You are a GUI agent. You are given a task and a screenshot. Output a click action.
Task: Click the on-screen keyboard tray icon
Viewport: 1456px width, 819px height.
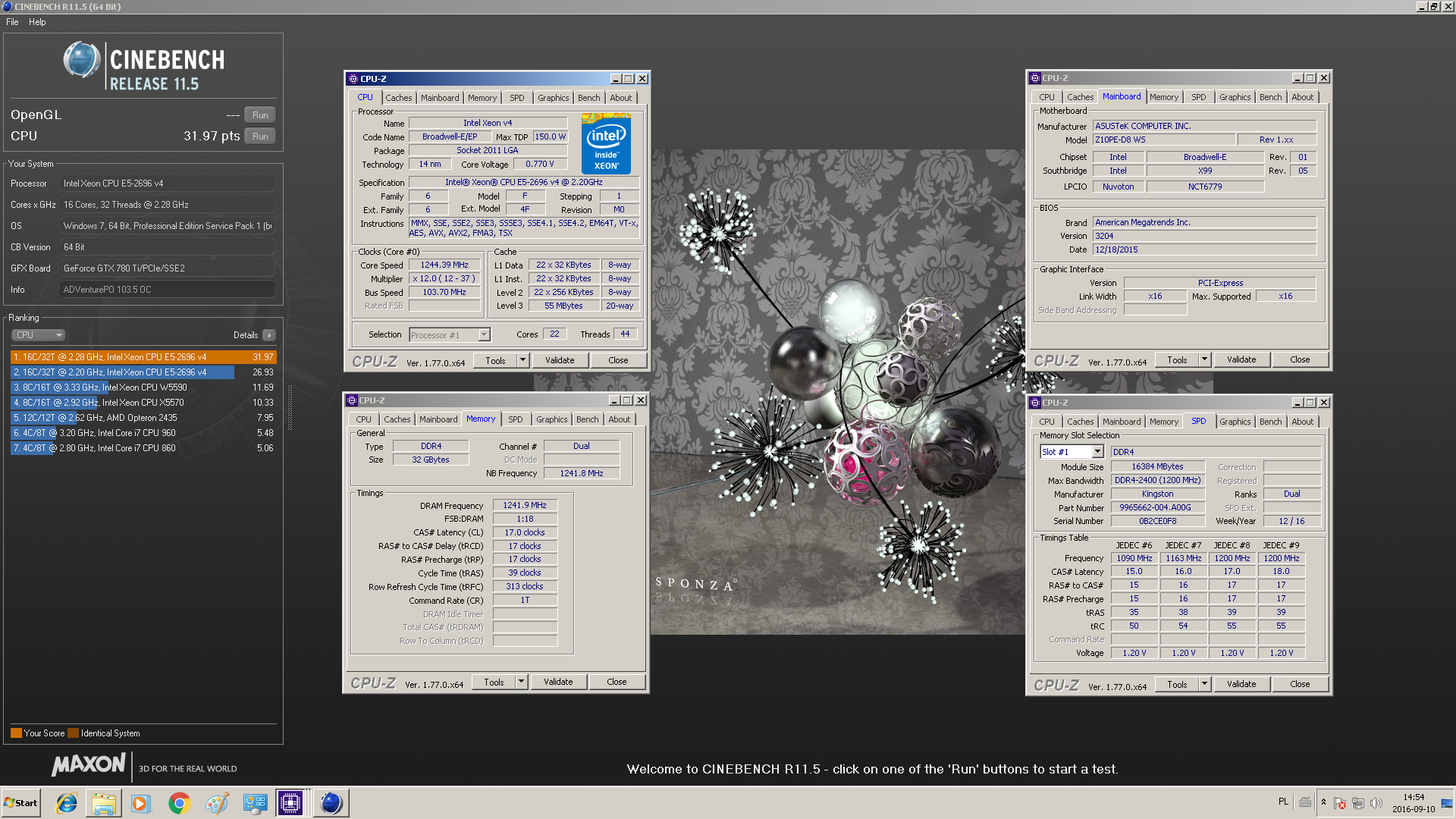click(1305, 802)
